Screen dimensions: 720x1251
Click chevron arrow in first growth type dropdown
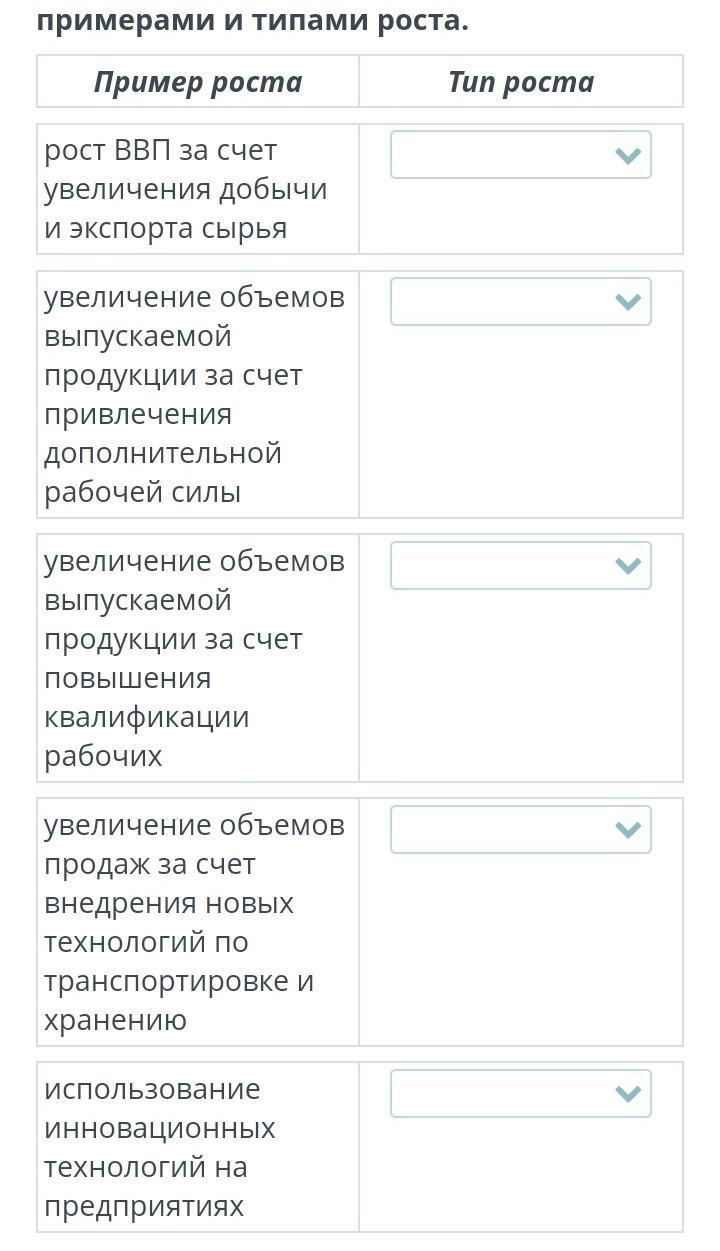[x=628, y=156]
